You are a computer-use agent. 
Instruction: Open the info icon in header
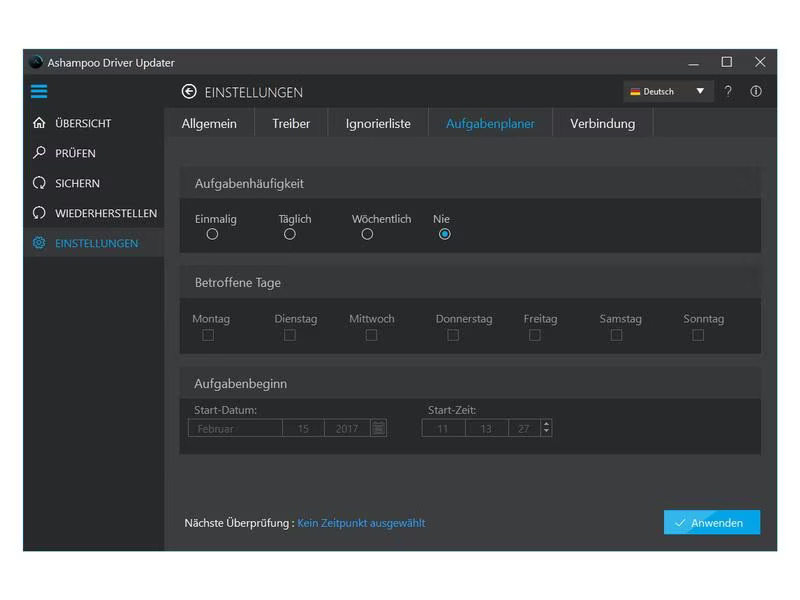click(x=756, y=91)
